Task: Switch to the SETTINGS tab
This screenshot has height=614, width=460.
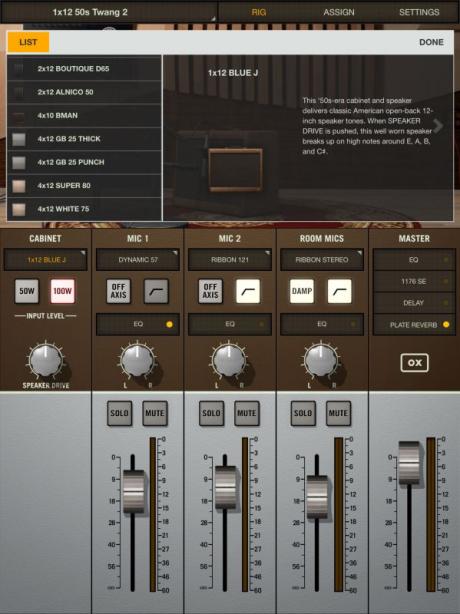Action: click(x=419, y=12)
